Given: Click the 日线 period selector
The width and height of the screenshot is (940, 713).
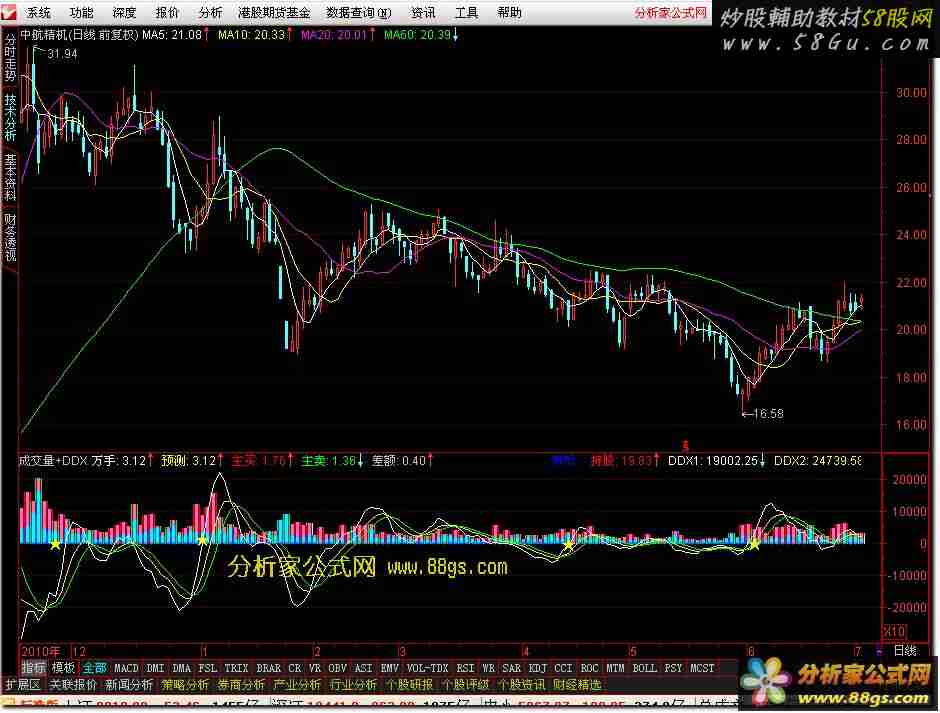Looking at the screenshot, I should [905, 651].
